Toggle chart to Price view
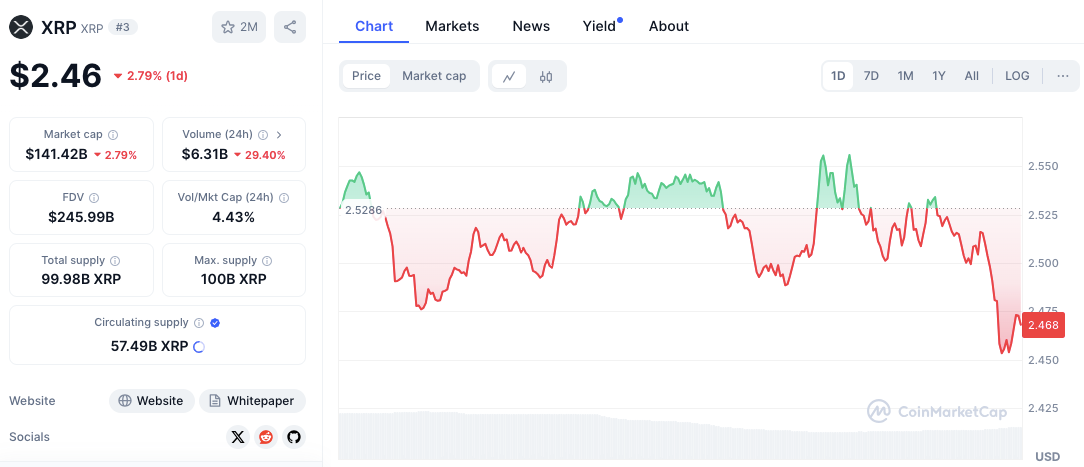The image size is (1084, 467). [366, 76]
